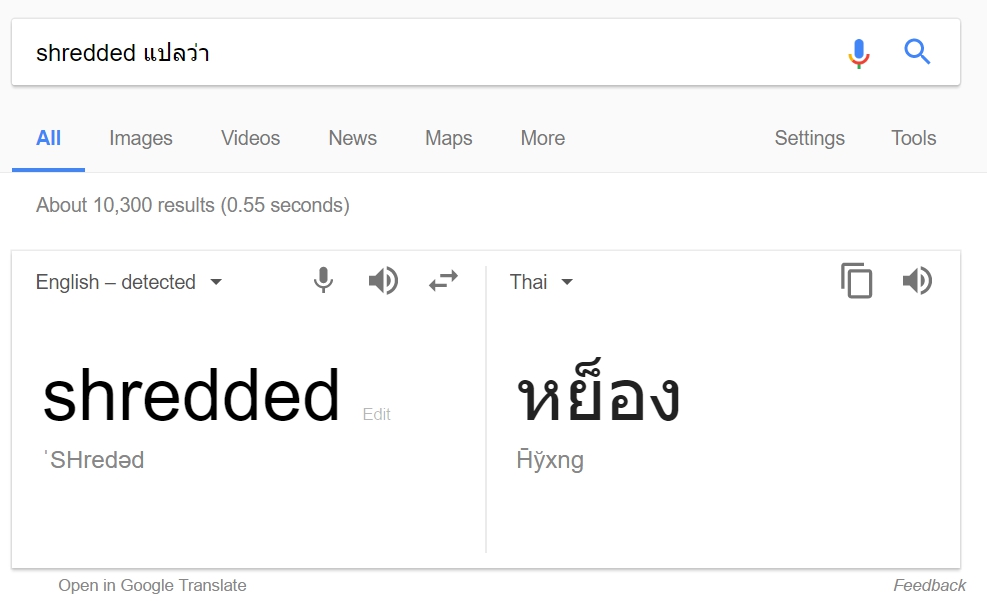This screenshot has height=601, width=987.
Task: Open the Thai target language dropdown
Action: click(x=541, y=282)
